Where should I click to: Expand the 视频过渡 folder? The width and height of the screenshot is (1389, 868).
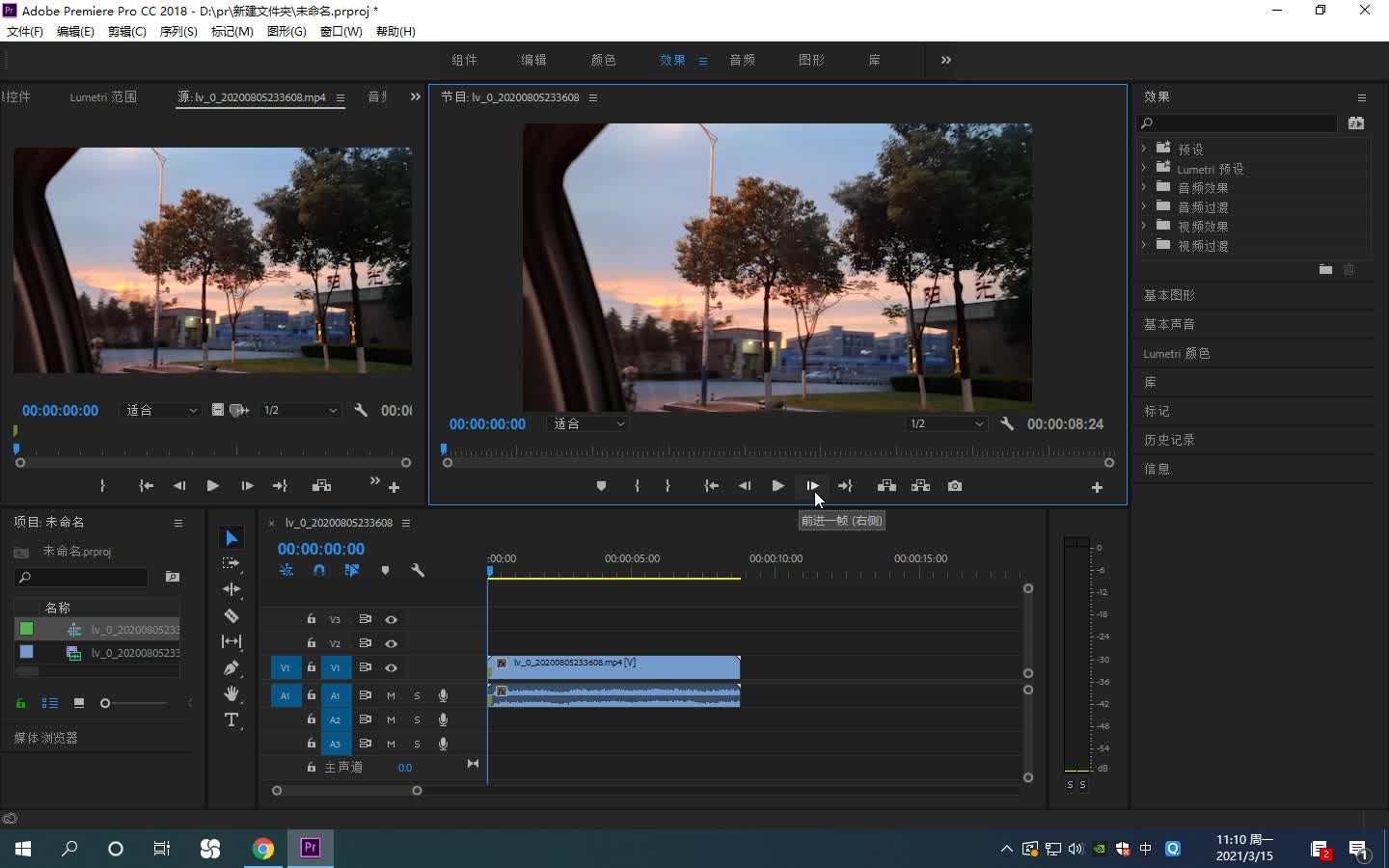tap(1144, 245)
